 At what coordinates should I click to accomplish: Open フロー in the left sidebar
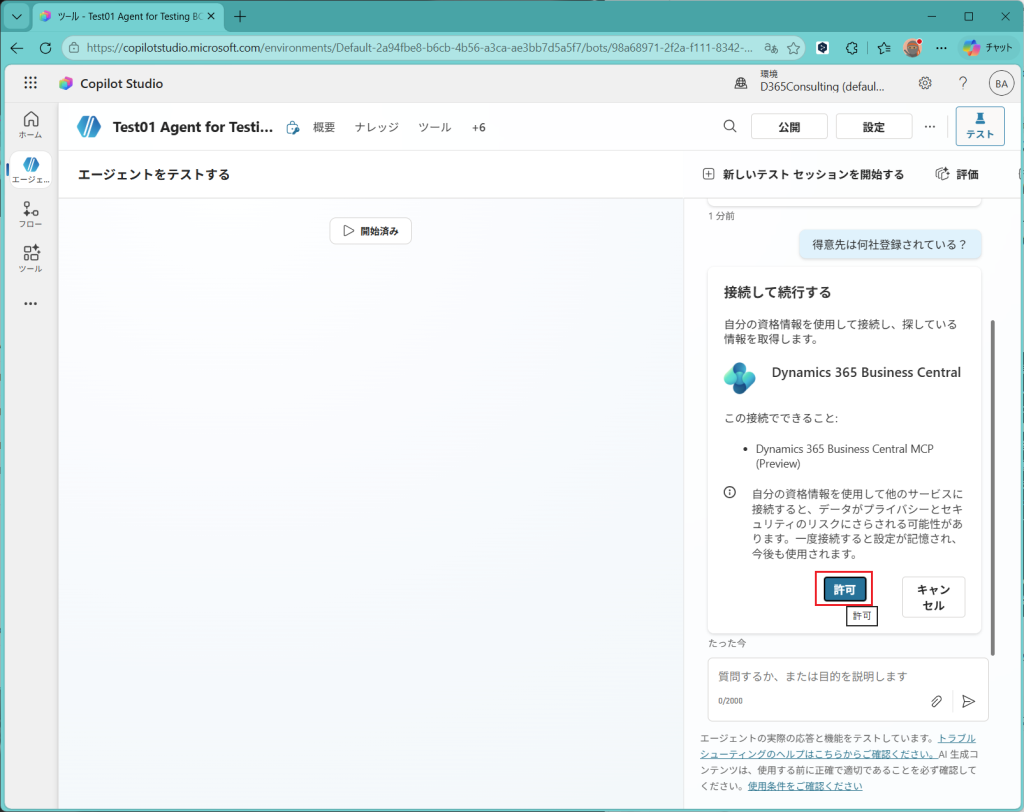30,214
